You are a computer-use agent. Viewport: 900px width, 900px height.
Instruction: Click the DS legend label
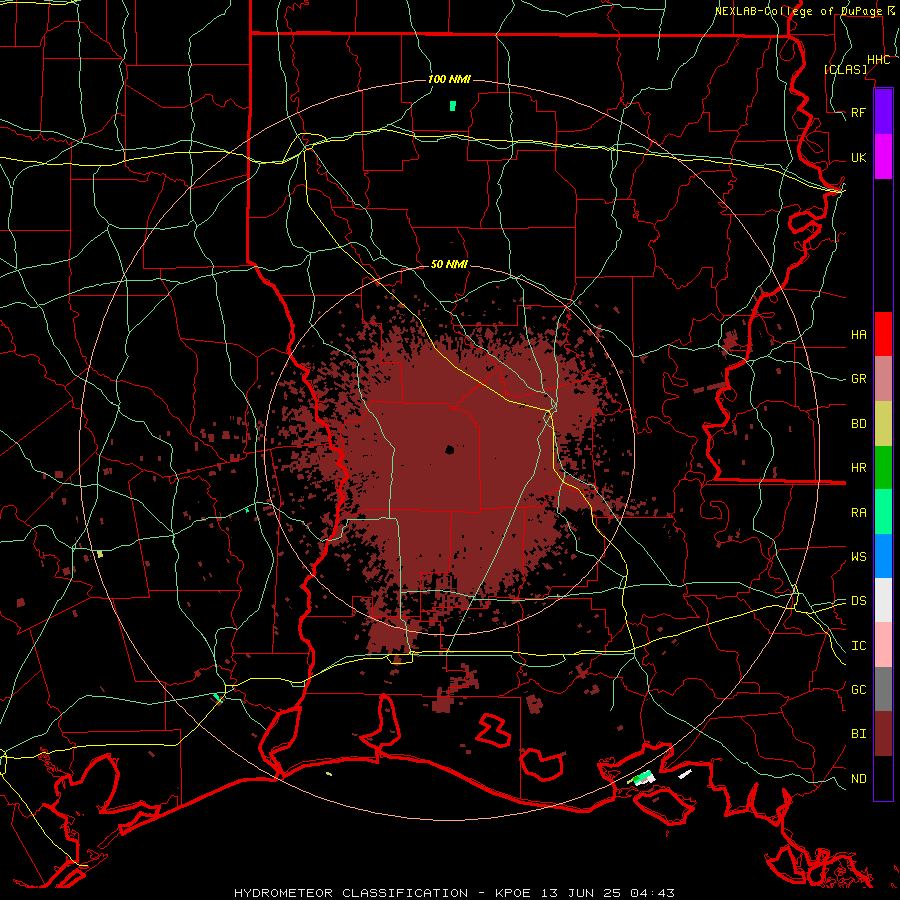coord(859,600)
